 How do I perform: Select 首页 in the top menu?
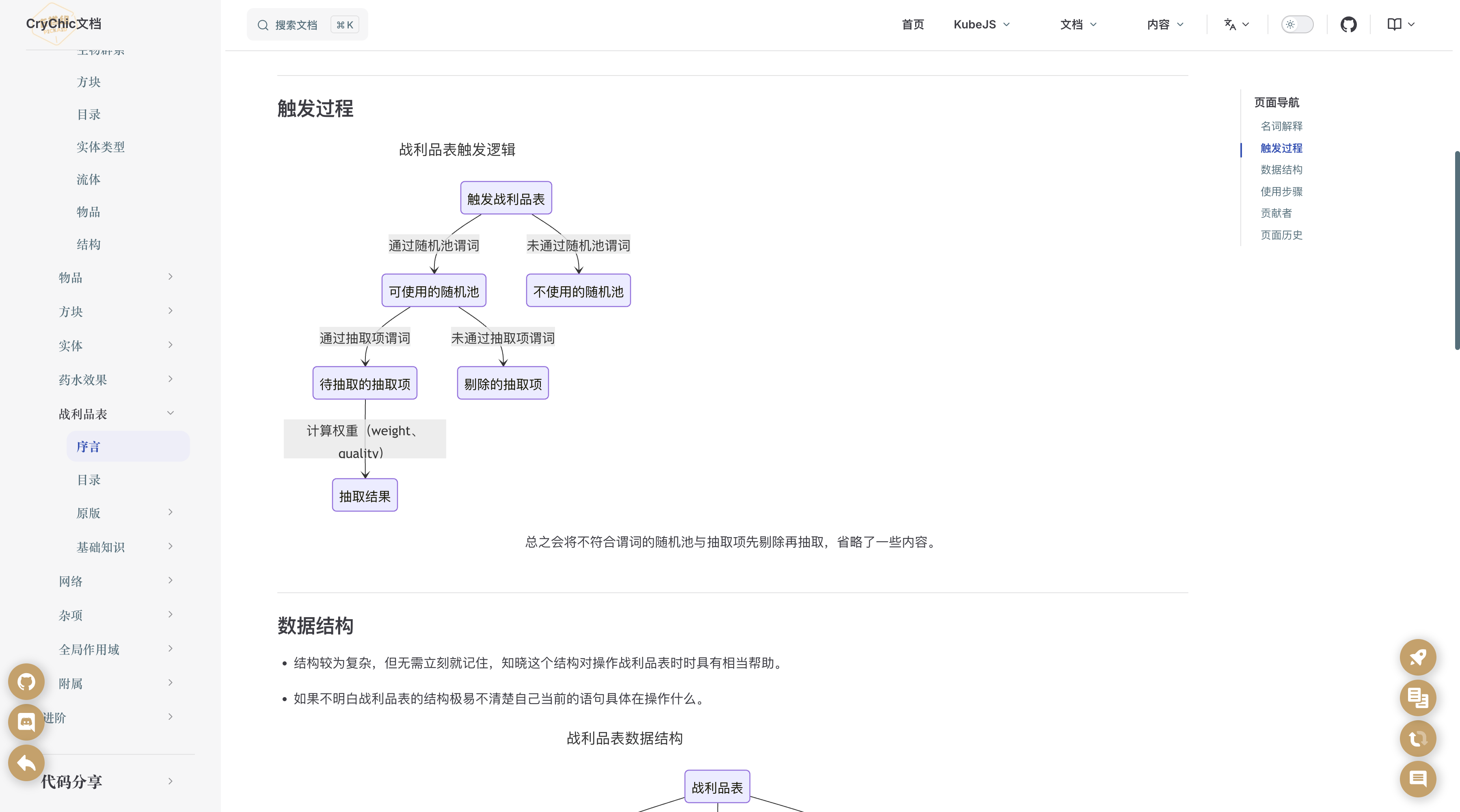pos(913,24)
